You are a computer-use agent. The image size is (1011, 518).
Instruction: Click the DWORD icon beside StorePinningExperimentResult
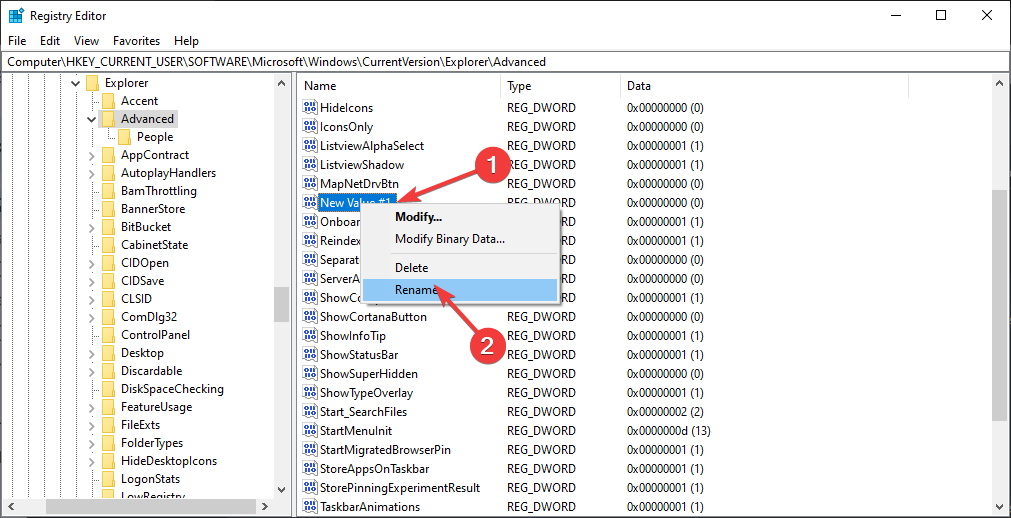tap(309, 488)
